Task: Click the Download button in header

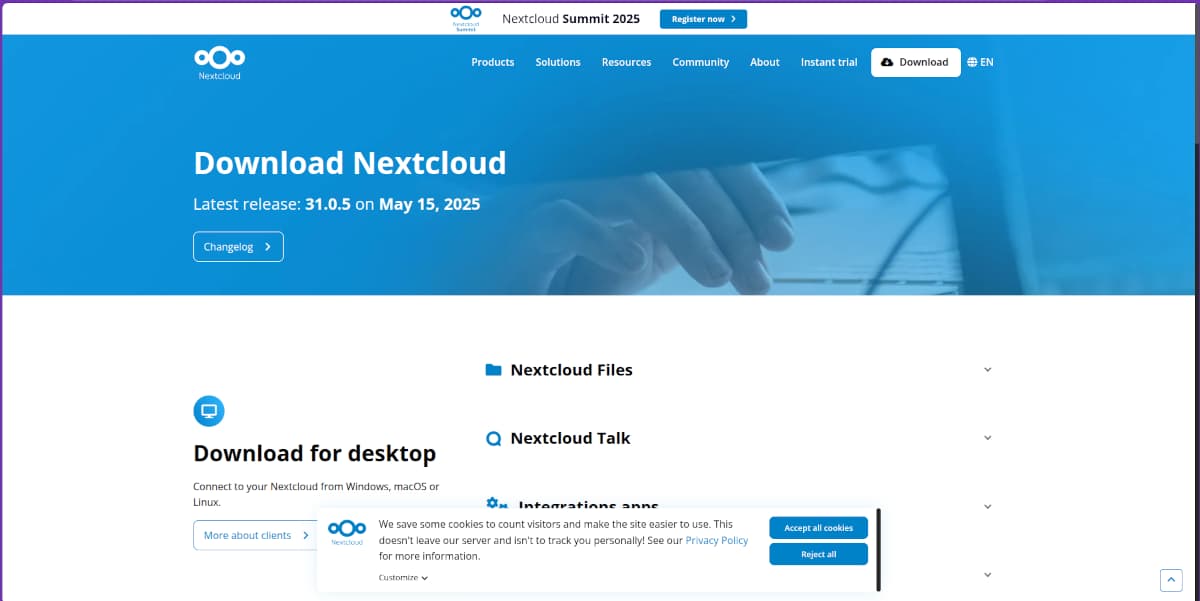Action: [915, 62]
